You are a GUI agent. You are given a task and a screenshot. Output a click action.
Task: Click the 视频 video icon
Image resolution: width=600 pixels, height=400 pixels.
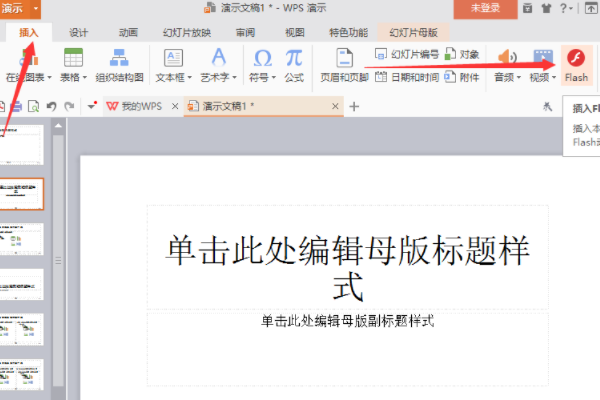(543, 57)
